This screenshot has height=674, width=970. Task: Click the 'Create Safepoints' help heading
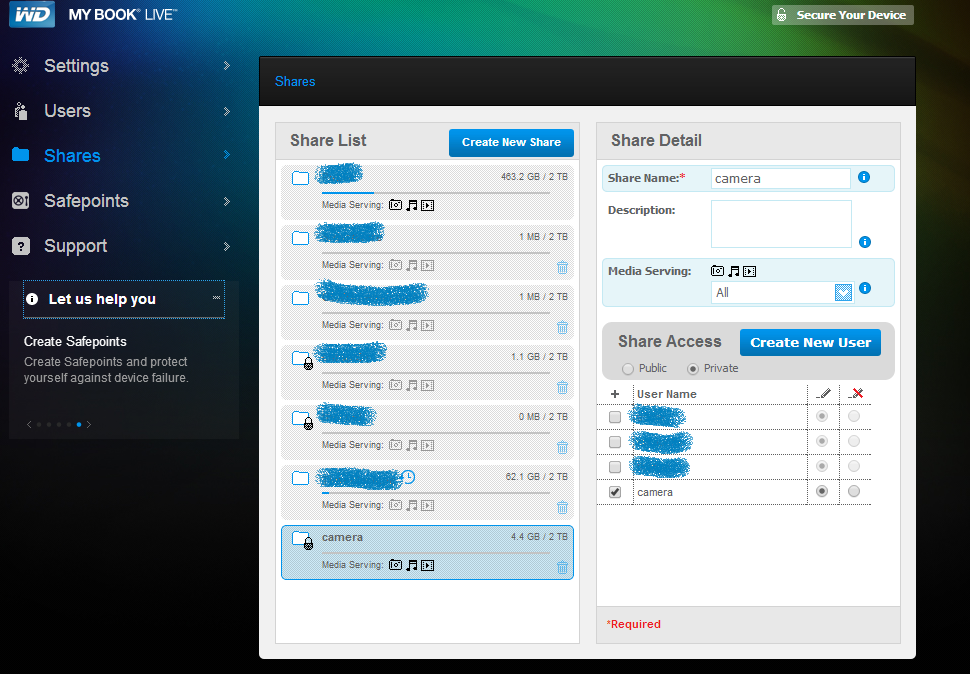[75, 341]
